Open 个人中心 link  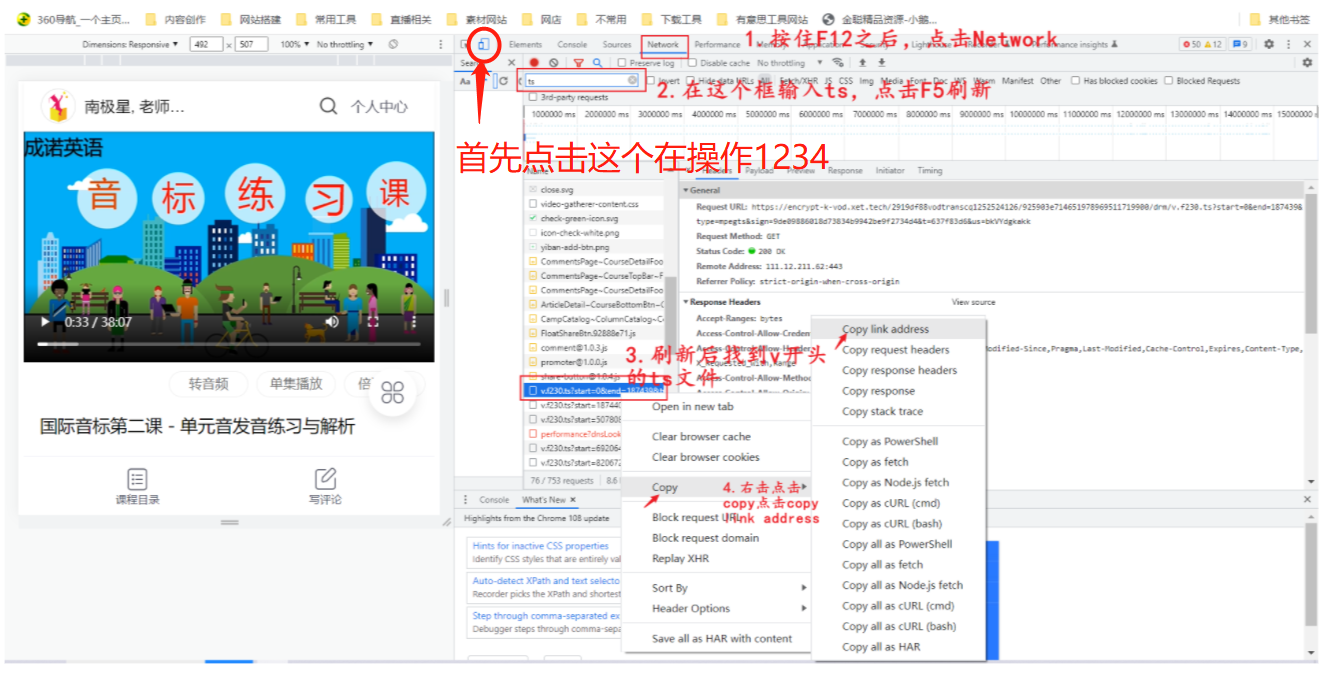tap(379, 106)
